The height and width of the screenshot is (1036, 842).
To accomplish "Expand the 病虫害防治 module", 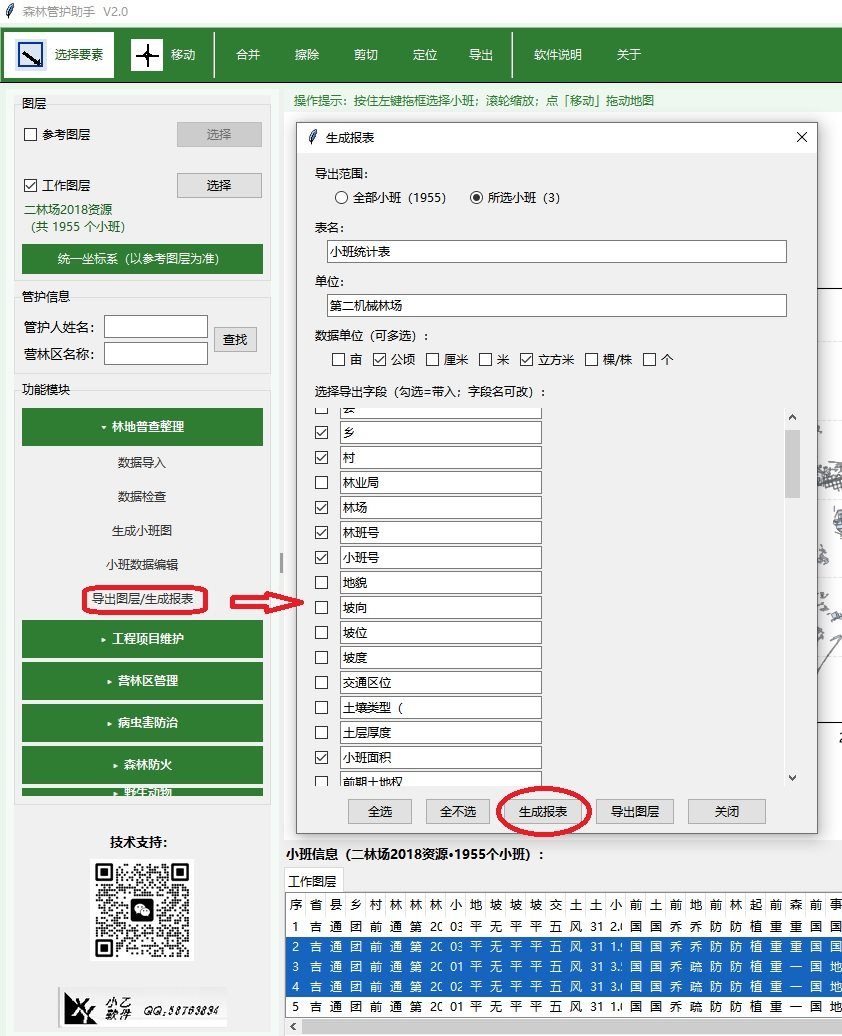I will click(142, 723).
